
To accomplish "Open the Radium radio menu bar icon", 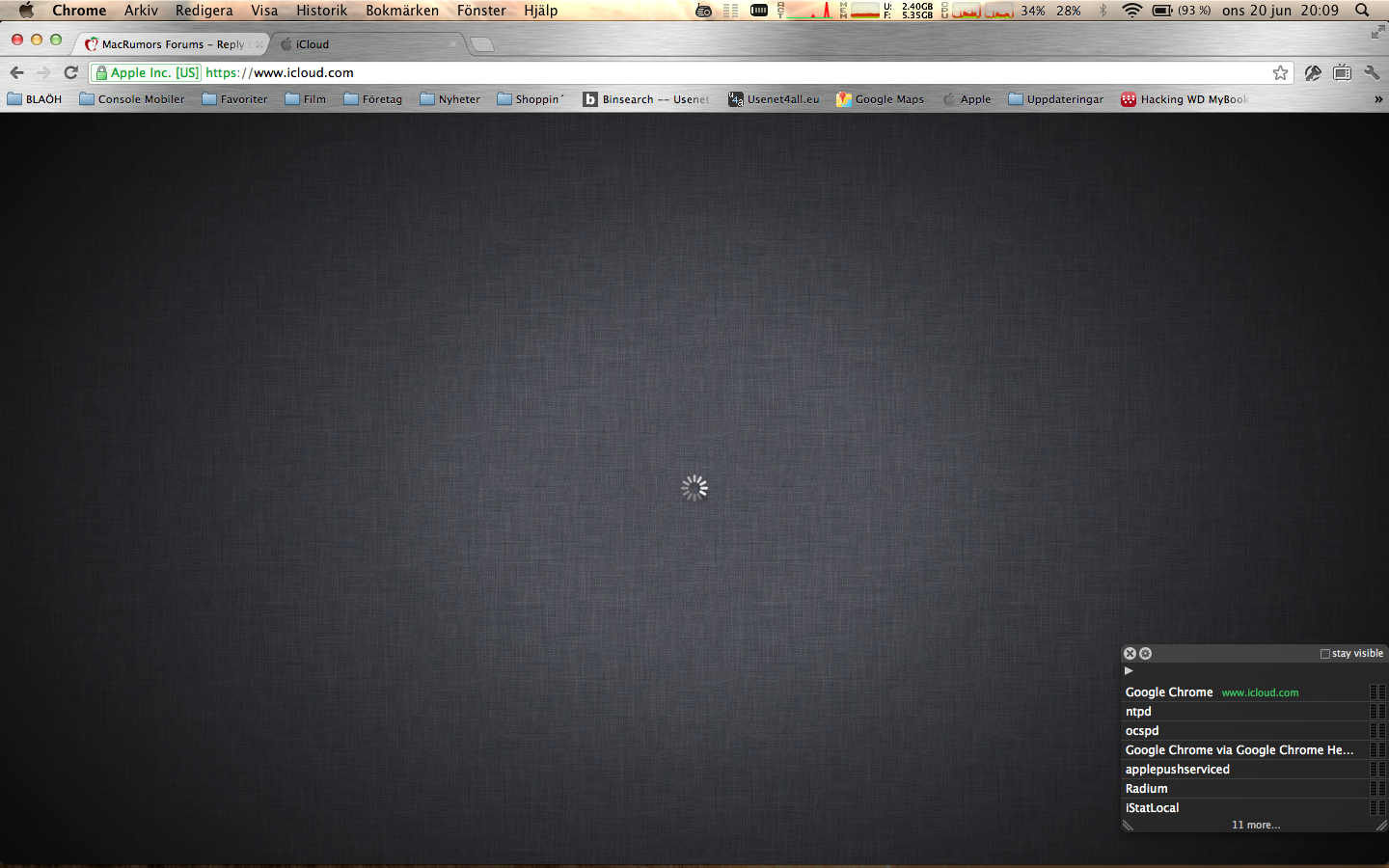I will pyautogui.click(x=704, y=11).
